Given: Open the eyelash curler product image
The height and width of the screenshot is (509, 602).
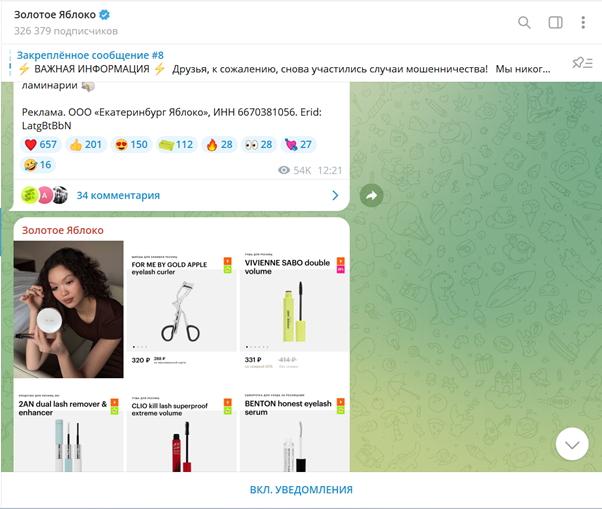Looking at the screenshot, I should 181,310.
